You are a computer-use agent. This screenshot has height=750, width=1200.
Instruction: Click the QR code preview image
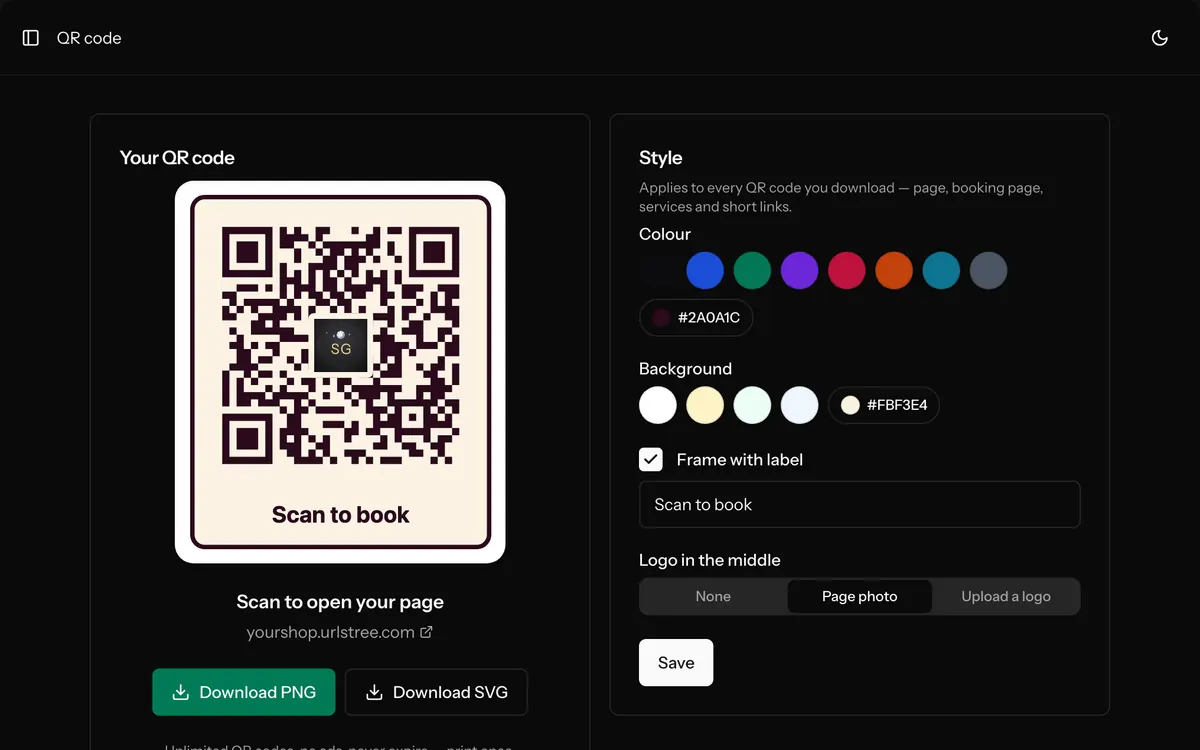[340, 372]
